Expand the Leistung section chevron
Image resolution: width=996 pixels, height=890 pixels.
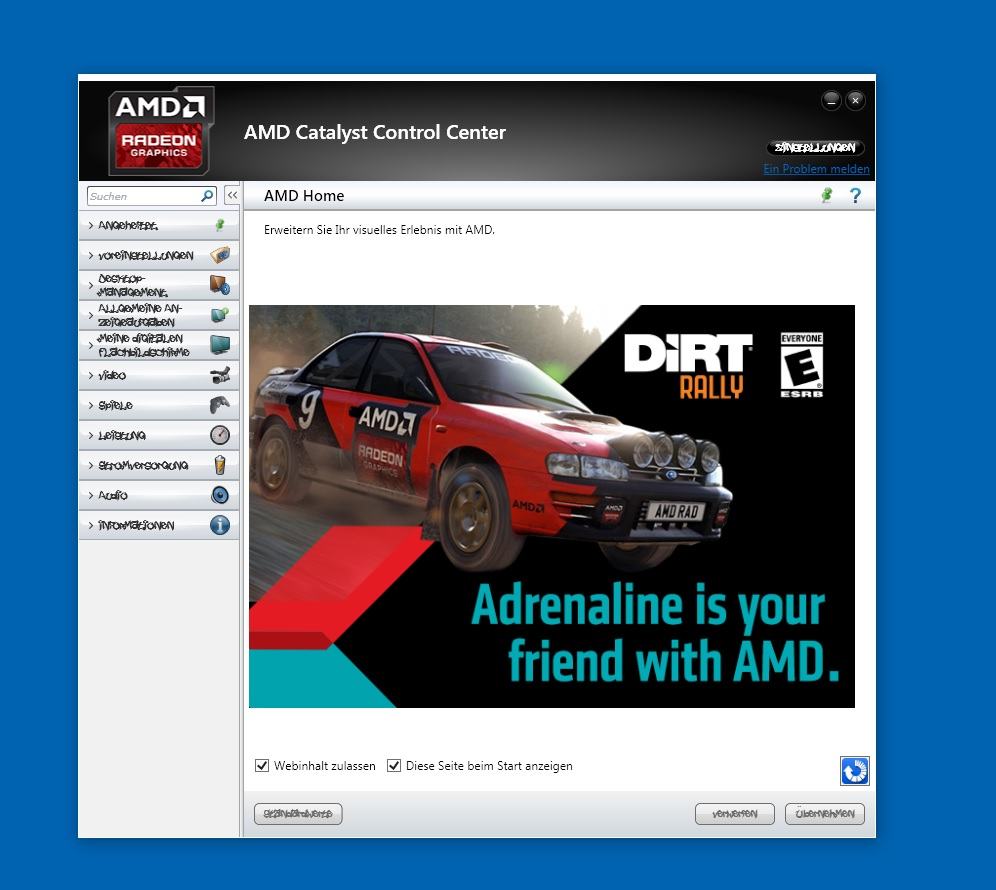[90, 435]
